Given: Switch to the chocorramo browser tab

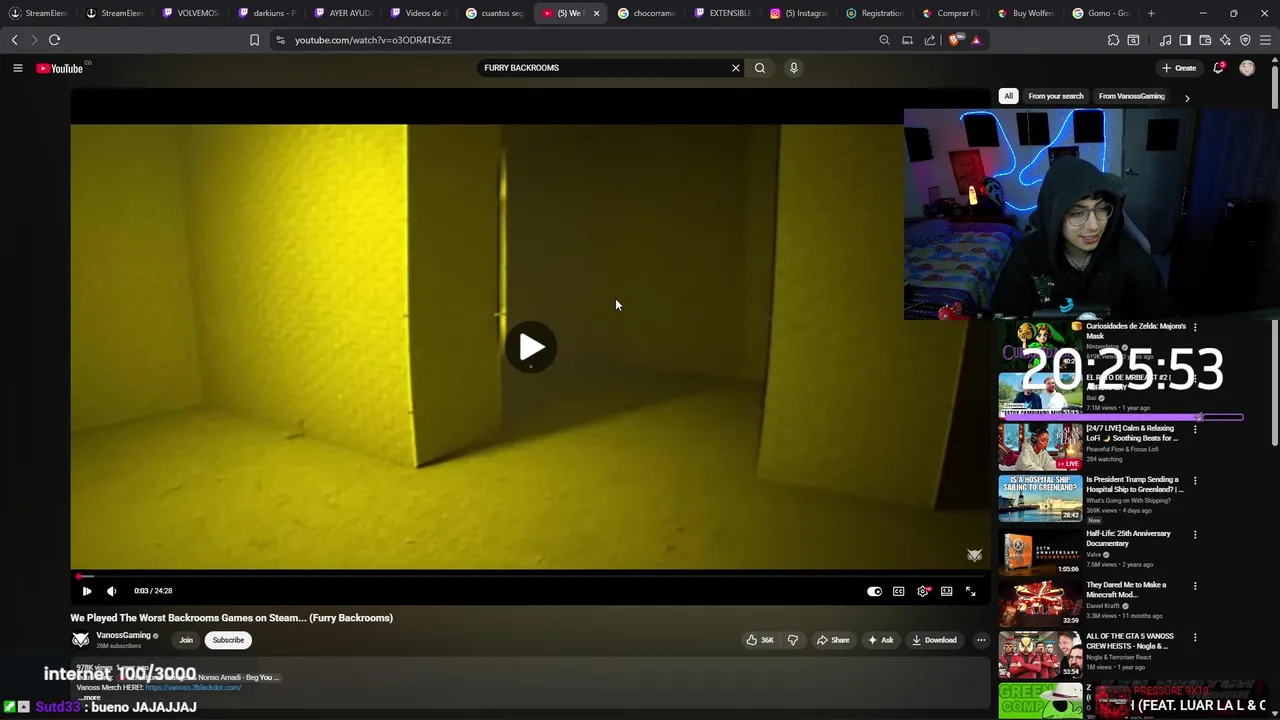Looking at the screenshot, I should tap(647, 13).
